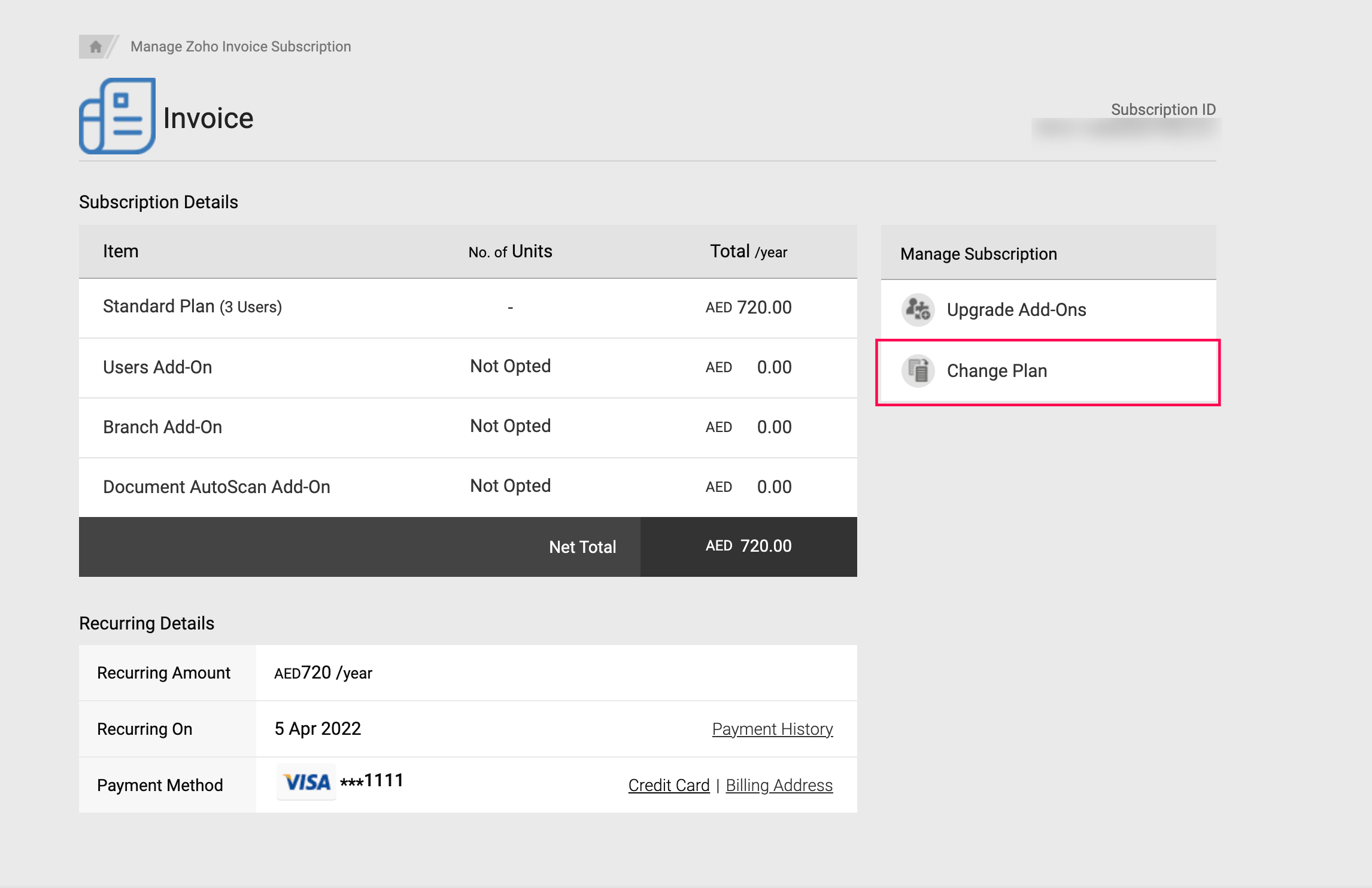Click the Zoho Invoice logo icon
Image resolution: width=1372 pixels, height=888 pixels.
tap(117, 116)
